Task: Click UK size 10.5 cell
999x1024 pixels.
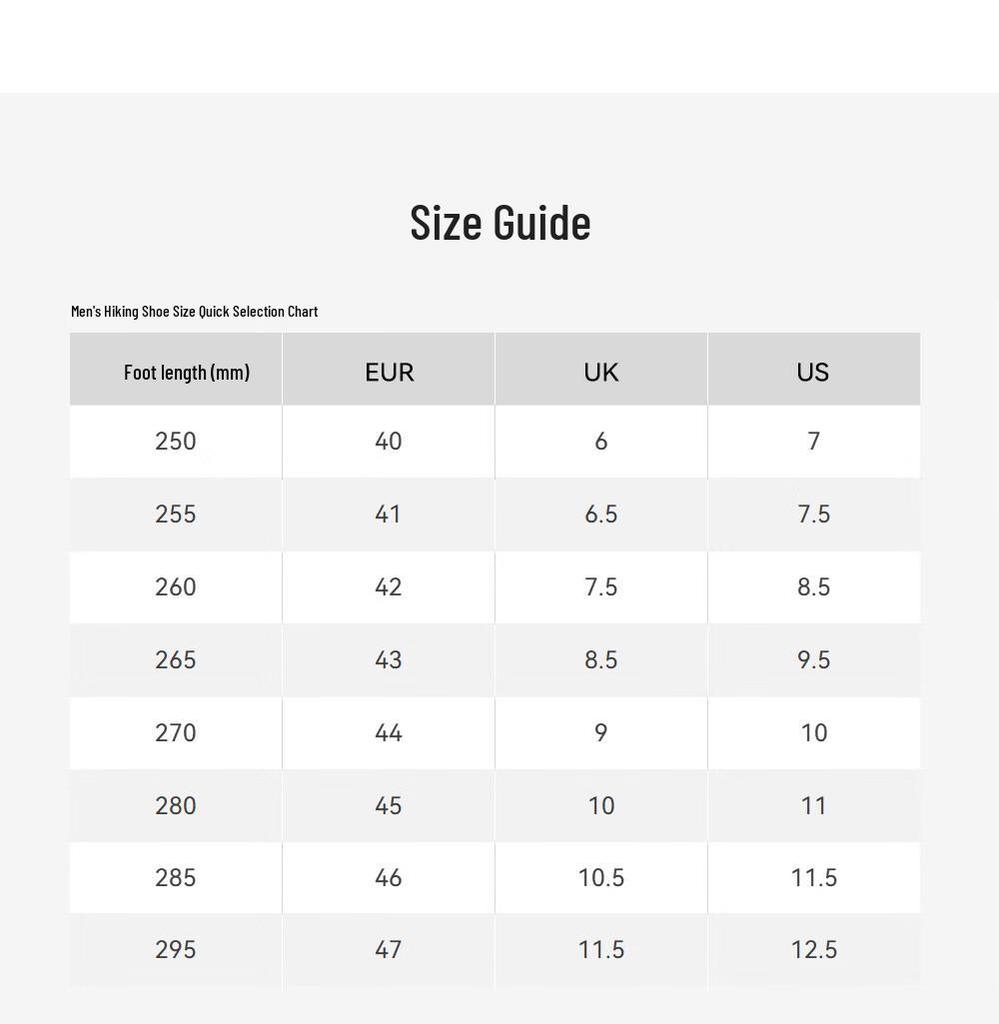Action: 601,878
